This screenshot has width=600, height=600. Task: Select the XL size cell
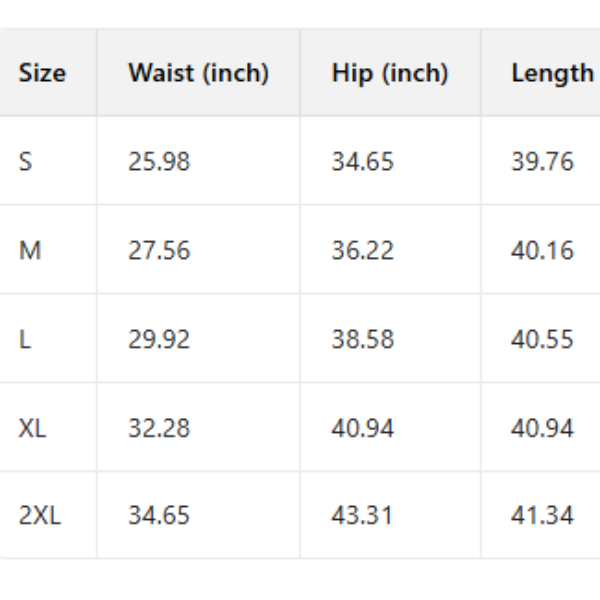pyautogui.click(x=33, y=428)
